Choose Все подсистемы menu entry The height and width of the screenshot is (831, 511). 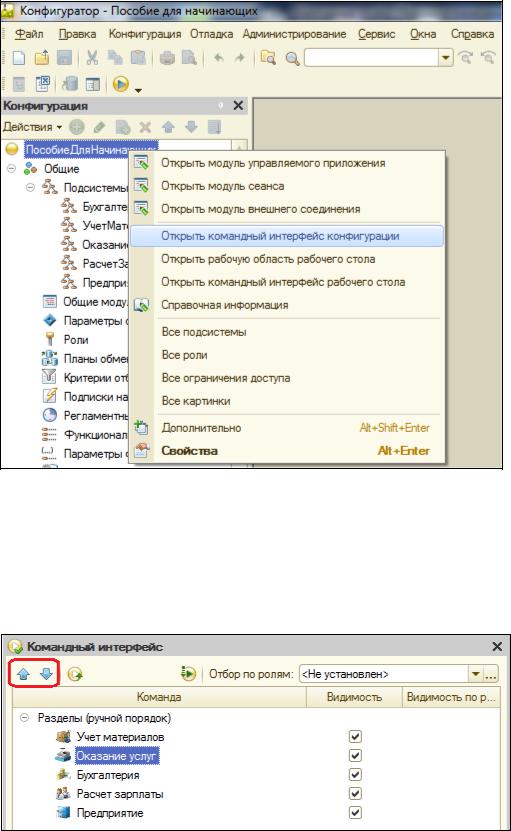point(287,332)
